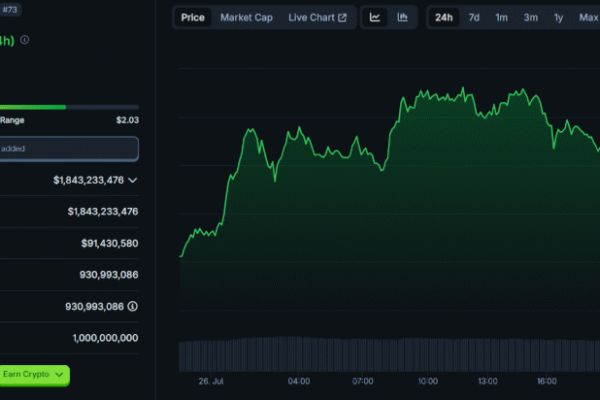600x400 pixels.
Task: Switch to candlestick chart view icon
Action: coord(402,17)
